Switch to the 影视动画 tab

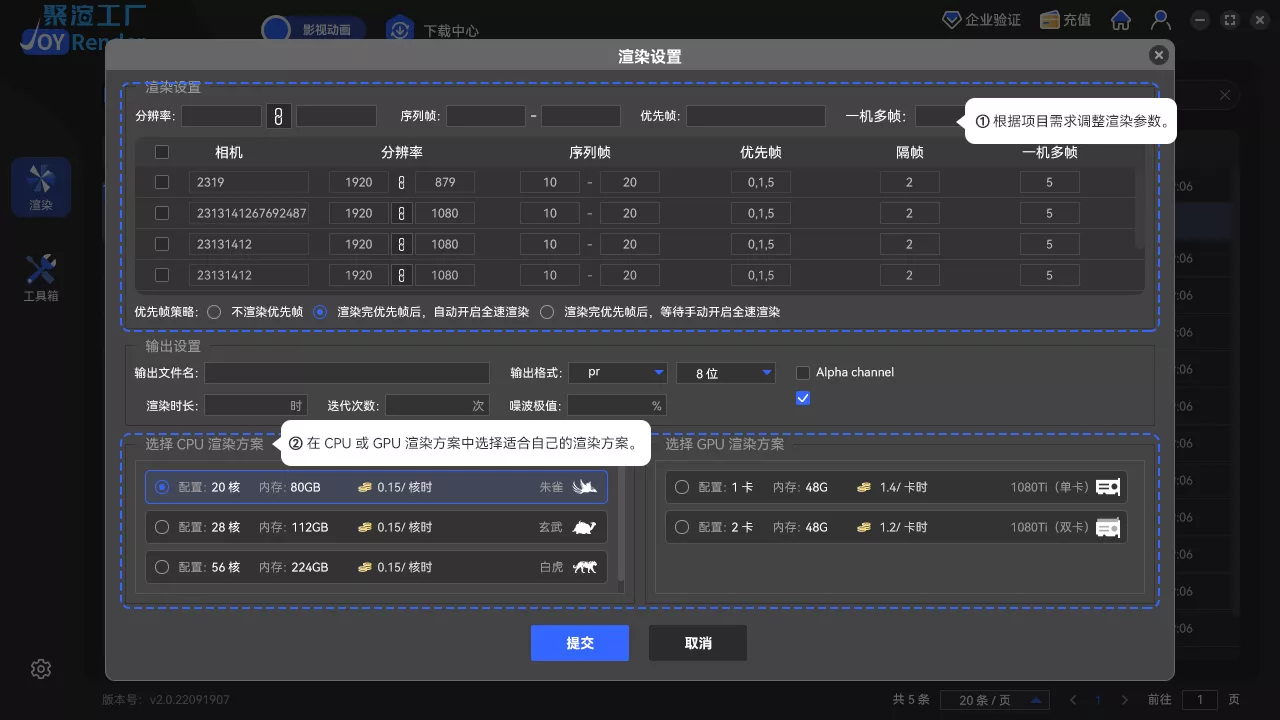(x=314, y=30)
